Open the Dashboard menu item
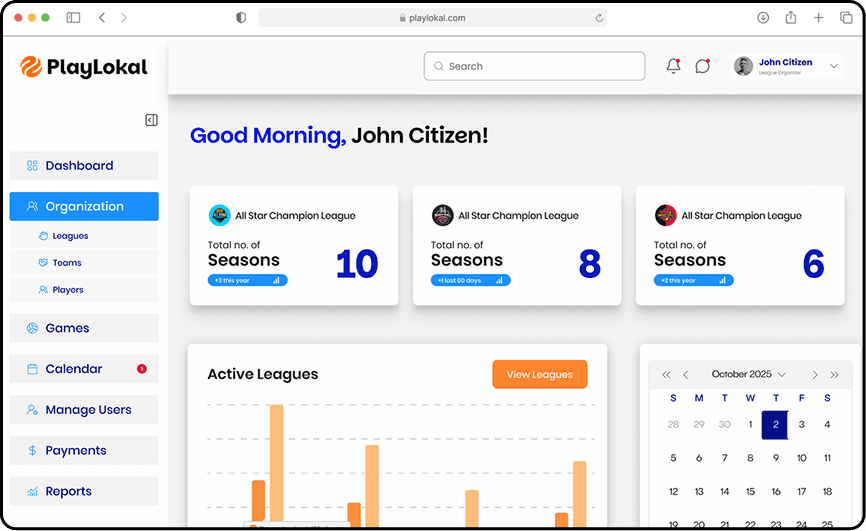 (84, 165)
